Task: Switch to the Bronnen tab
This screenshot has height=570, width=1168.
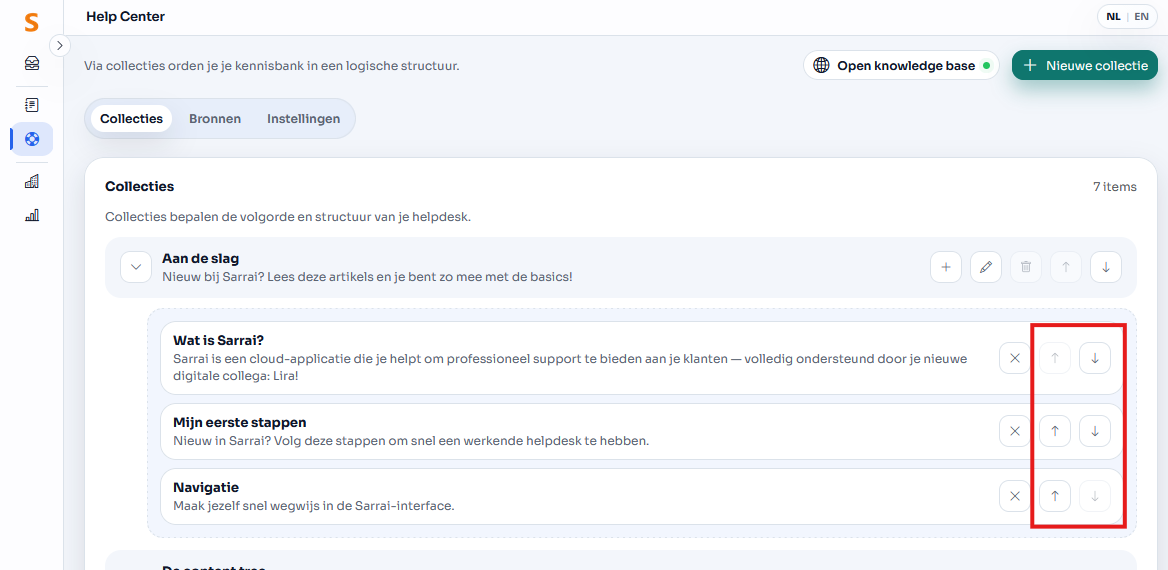Action: (x=215, y=119)
